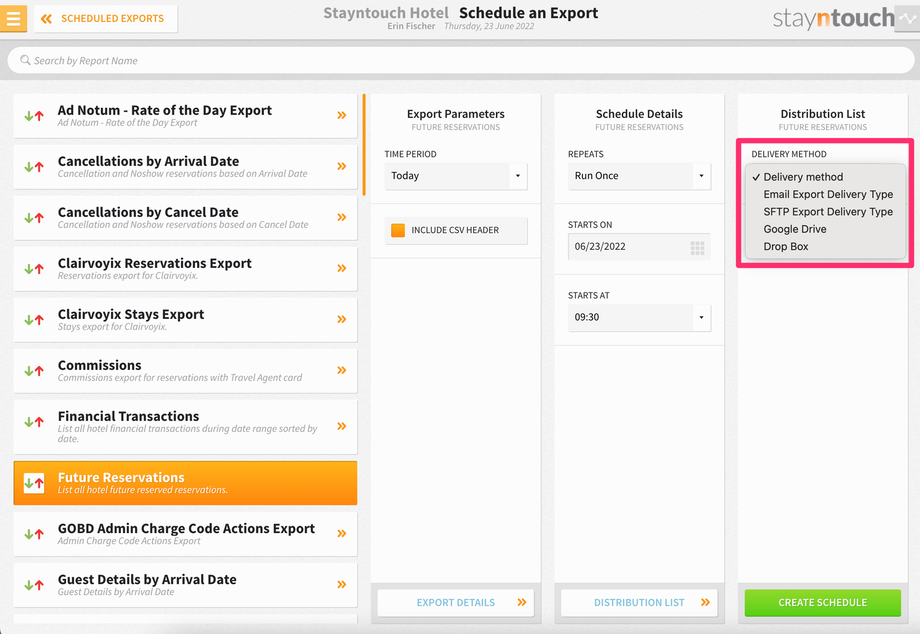Open Cancellations by Arrival Date chevron
Viewport: 920px width, 634px height.
(341, 167)
